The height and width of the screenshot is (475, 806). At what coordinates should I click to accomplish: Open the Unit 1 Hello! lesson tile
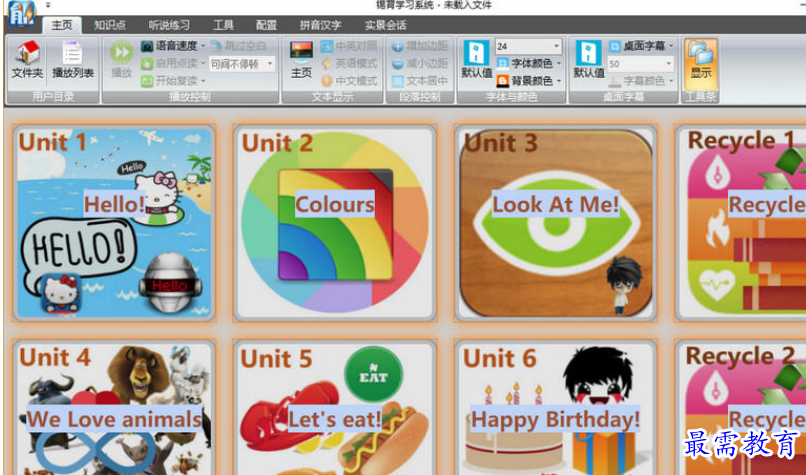(x=114, y=223)
